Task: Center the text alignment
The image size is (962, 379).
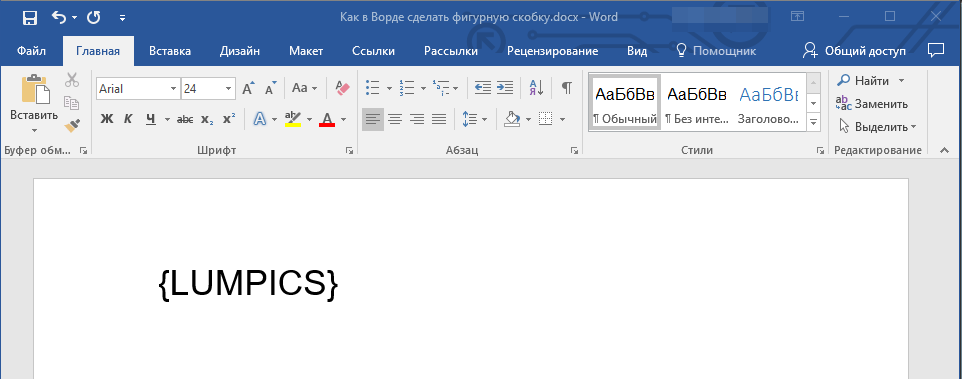Action: coord(394,120)
